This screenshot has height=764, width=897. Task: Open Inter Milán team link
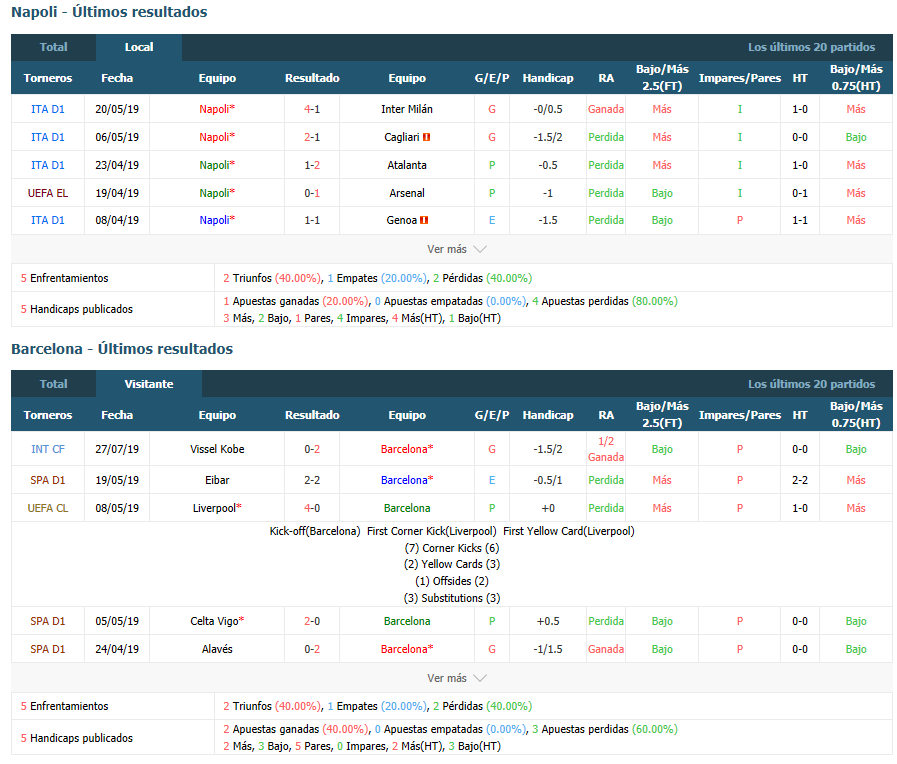coord(407,109)
